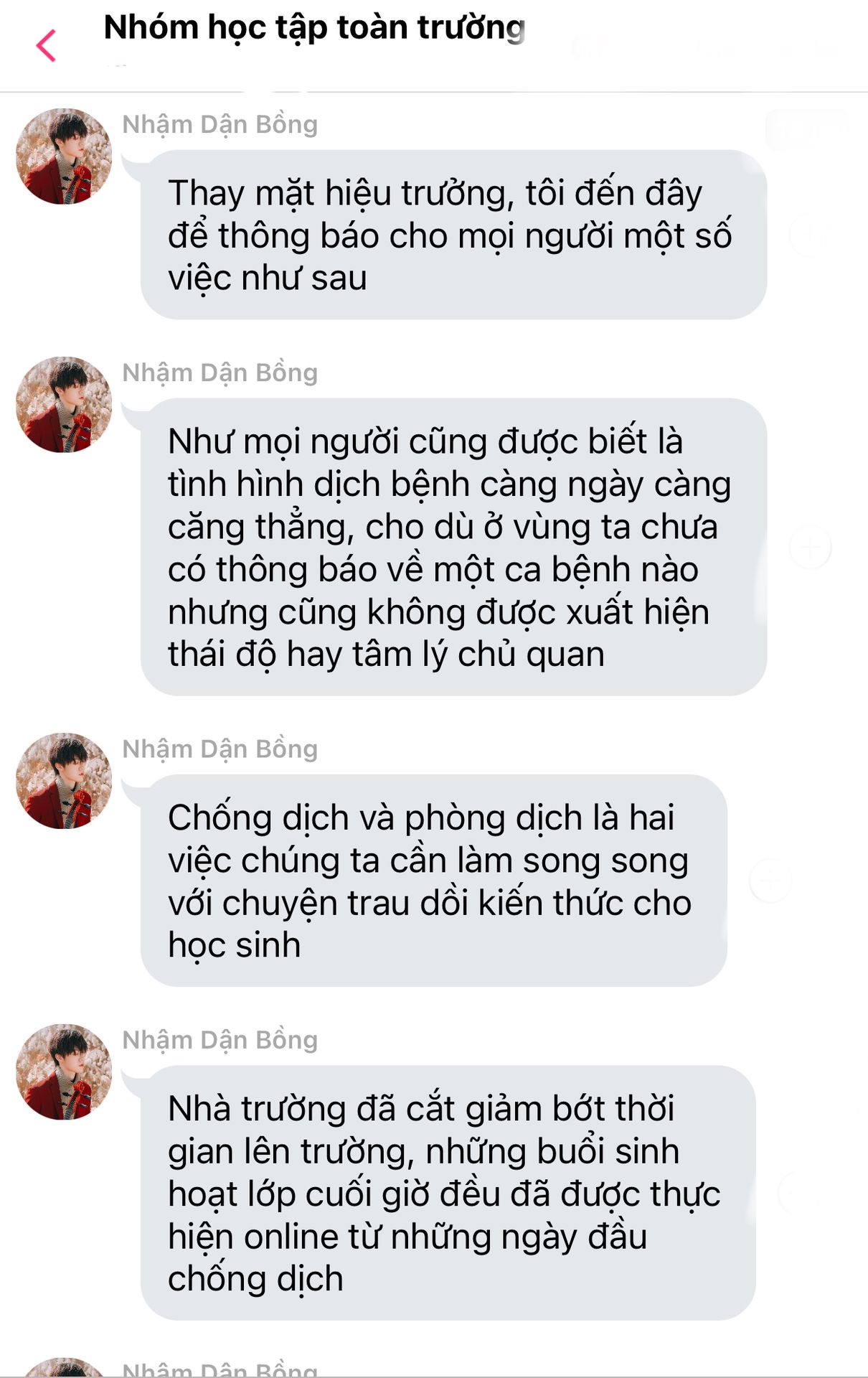Screen dimensions: 868x1378
Task: Add reaction via plus icon beside 'tình hình dịch bệnh' message
Action: coord(811,548)
